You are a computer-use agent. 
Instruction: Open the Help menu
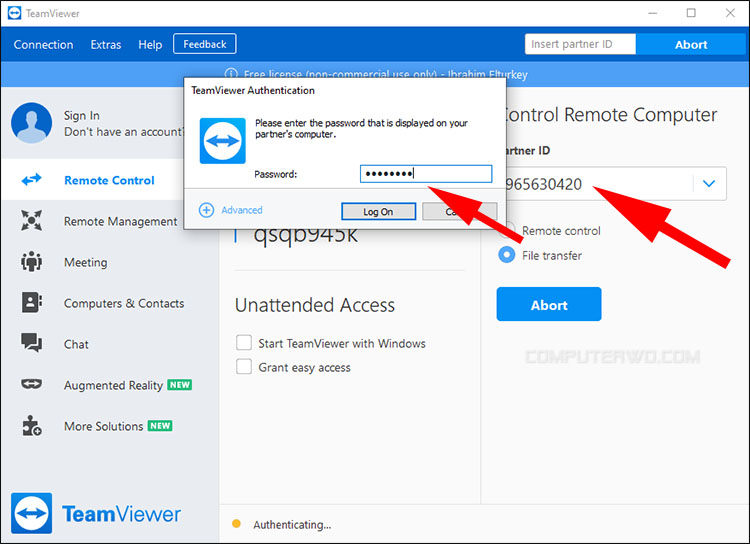(x=150, y=44)
